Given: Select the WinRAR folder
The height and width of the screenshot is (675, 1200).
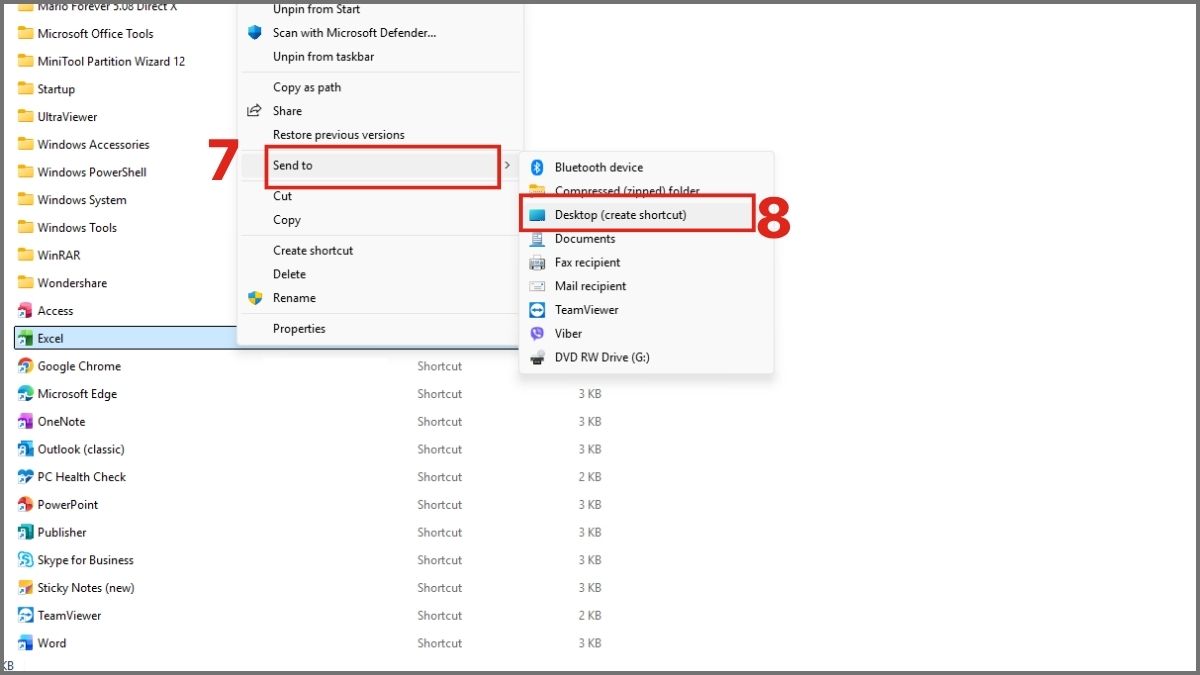Looking at the screenshot, I should click(49, 255).
